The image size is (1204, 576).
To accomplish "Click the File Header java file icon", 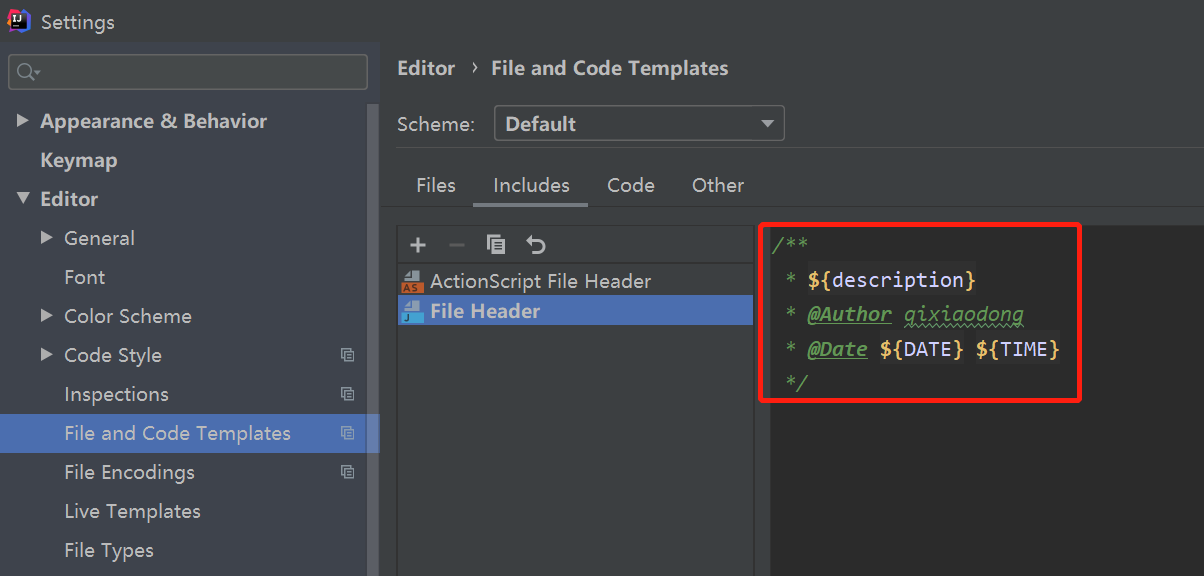I will [412, 311].
